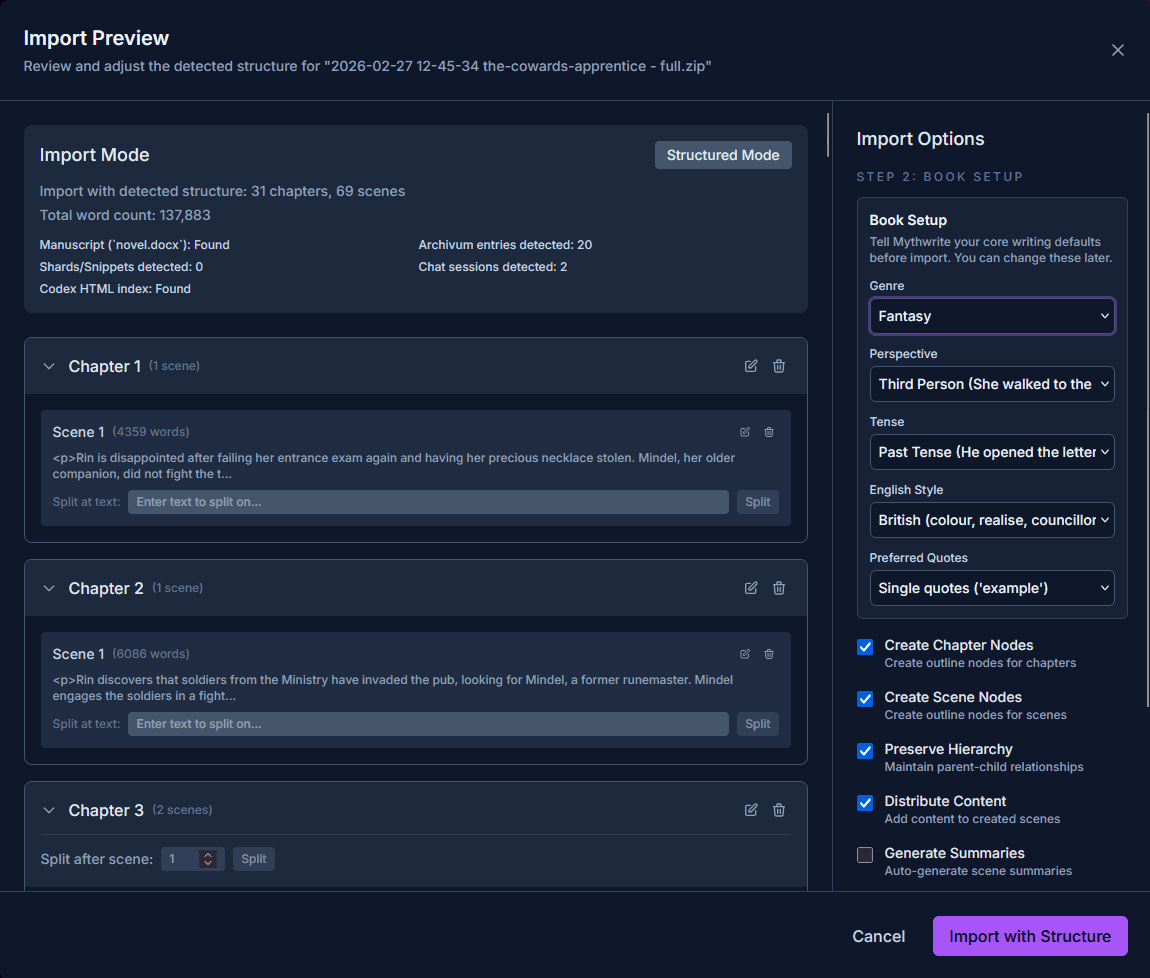The width and height of the screenshot is (1150, 978).
Task: Edit Chapter 3 title icon
Action: (750, 810)
